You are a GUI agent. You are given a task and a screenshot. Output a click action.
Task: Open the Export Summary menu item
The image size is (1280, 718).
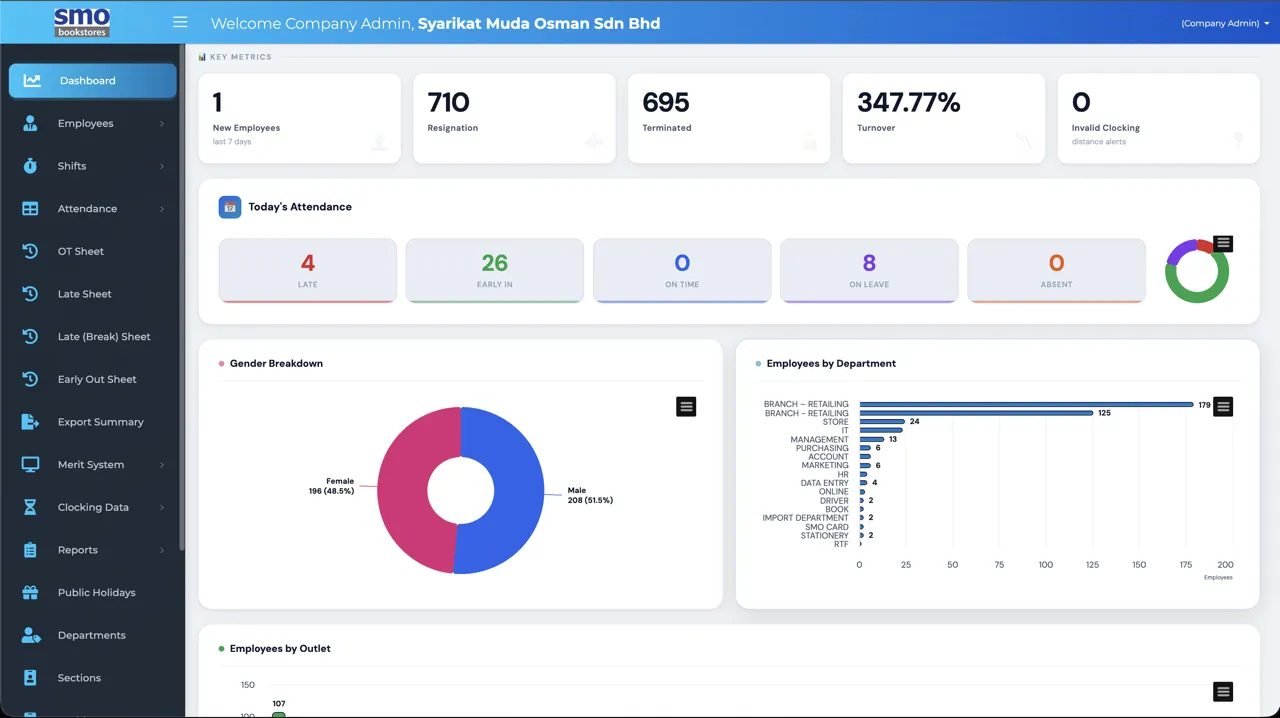[93, 422]
